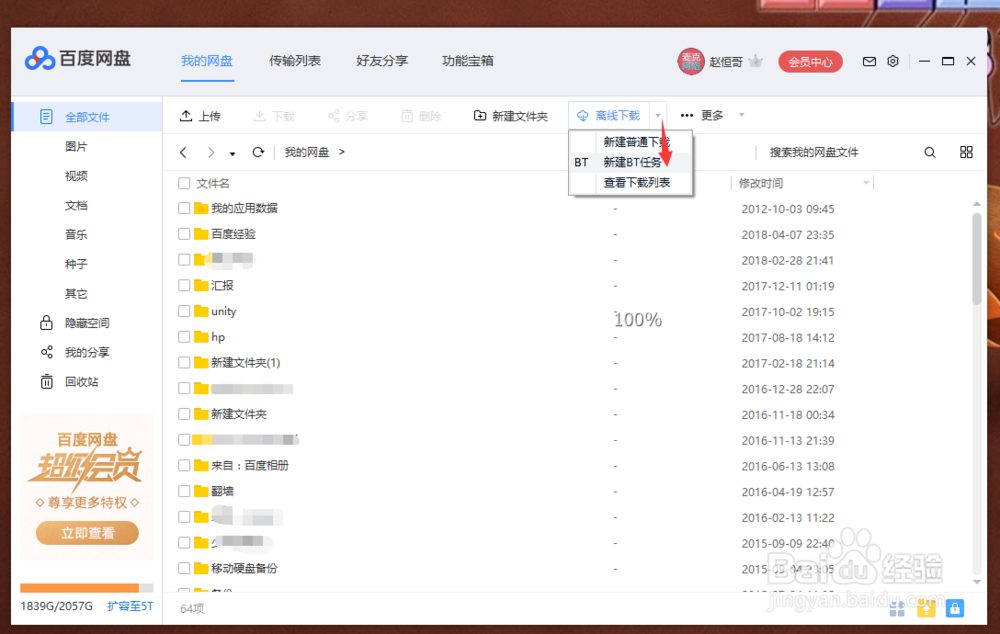Select 其它 category in sidebar
1000x634 pixels.
(x=76, y=293)
